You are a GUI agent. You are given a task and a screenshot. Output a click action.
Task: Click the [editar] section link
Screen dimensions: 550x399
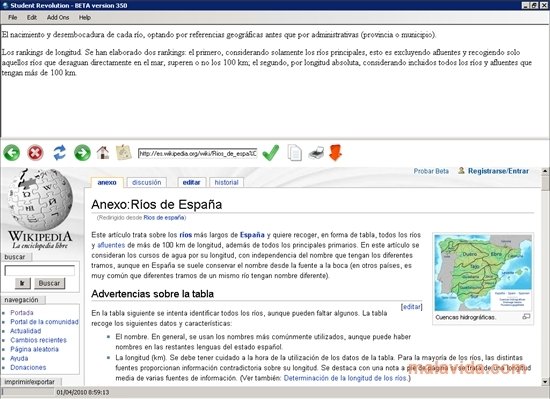tap(411, 307)
